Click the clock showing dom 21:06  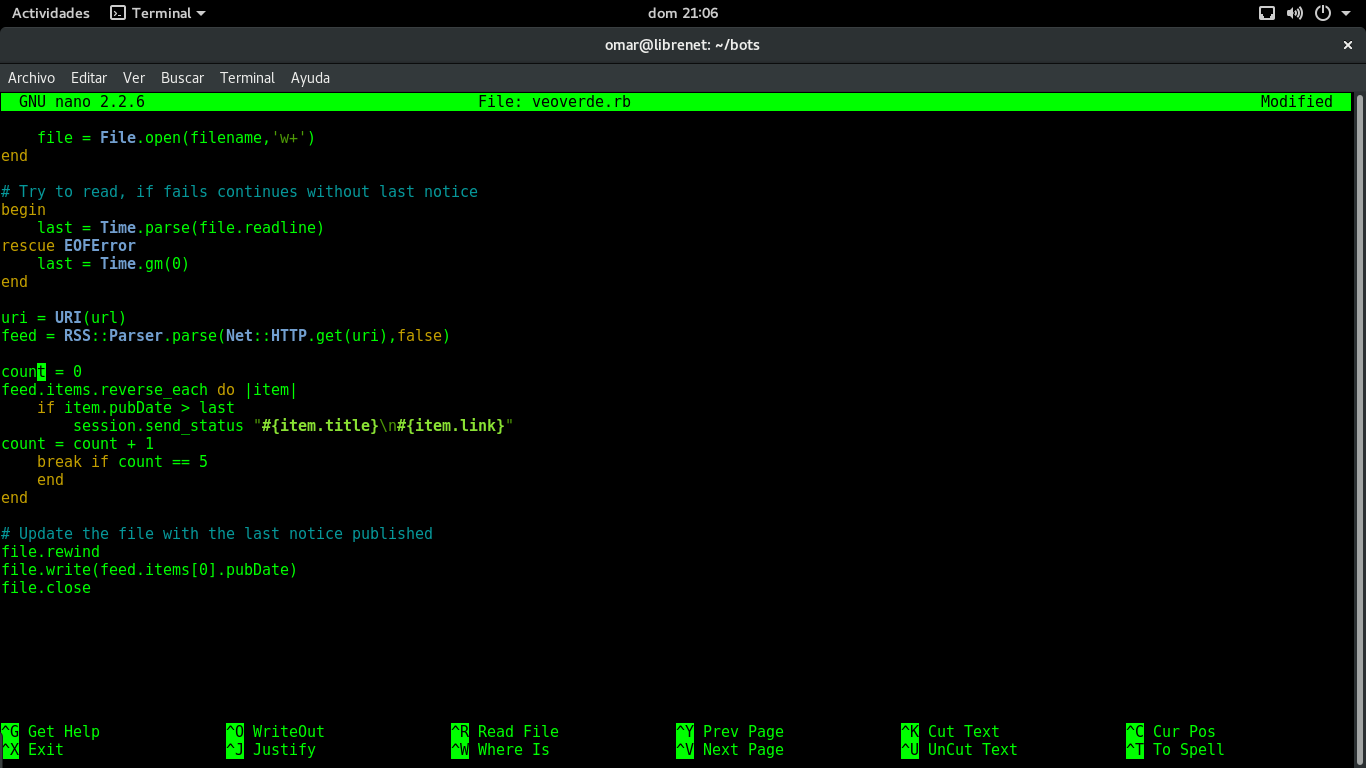coord(683,13)
